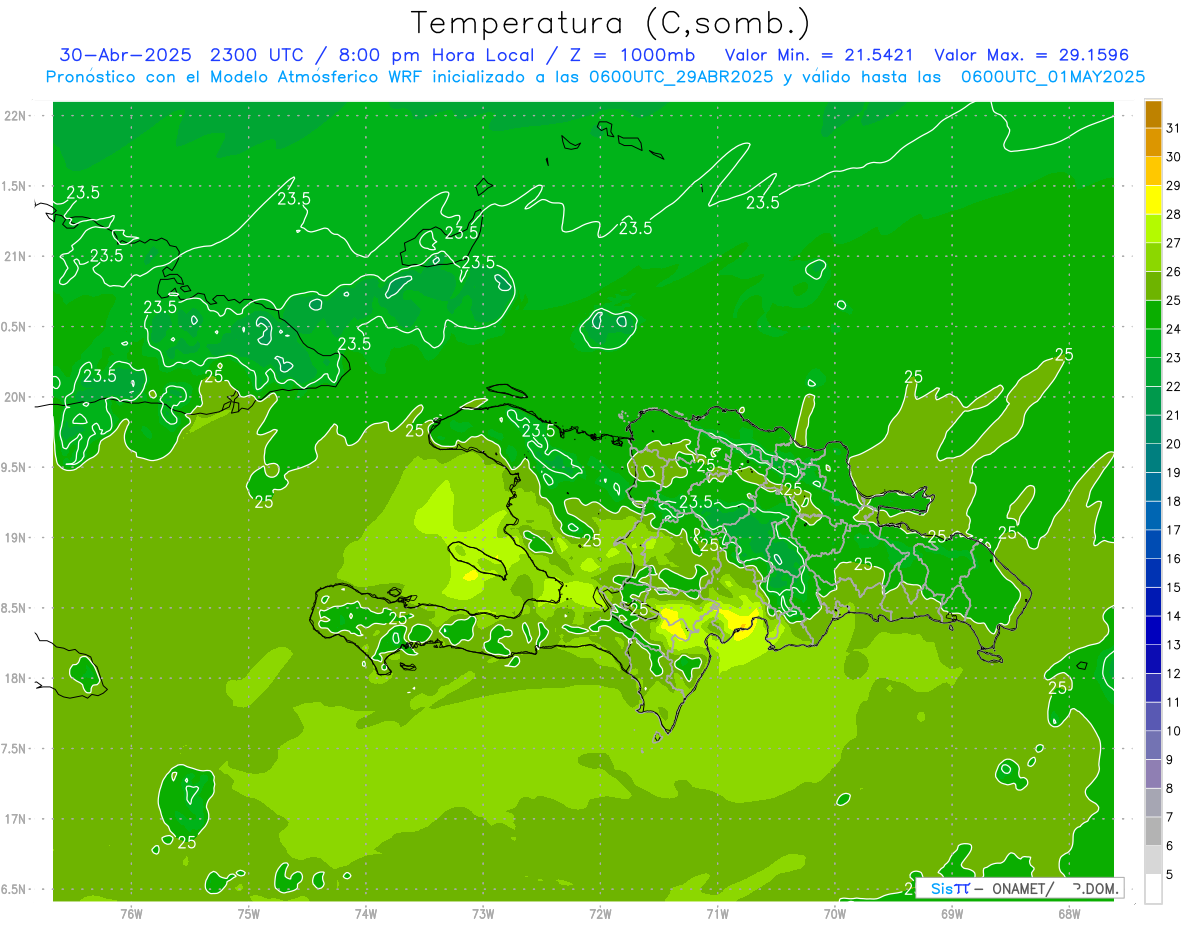Click the colorbar tick label 31
Image resolution: width=1200 pixels, height=927 pixels.
1174,128
